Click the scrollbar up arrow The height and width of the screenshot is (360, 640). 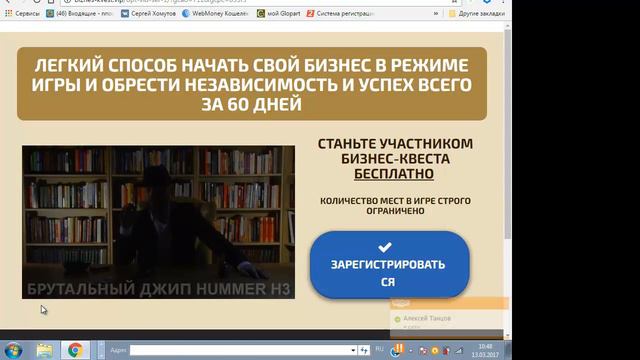(x=508, y=26)
